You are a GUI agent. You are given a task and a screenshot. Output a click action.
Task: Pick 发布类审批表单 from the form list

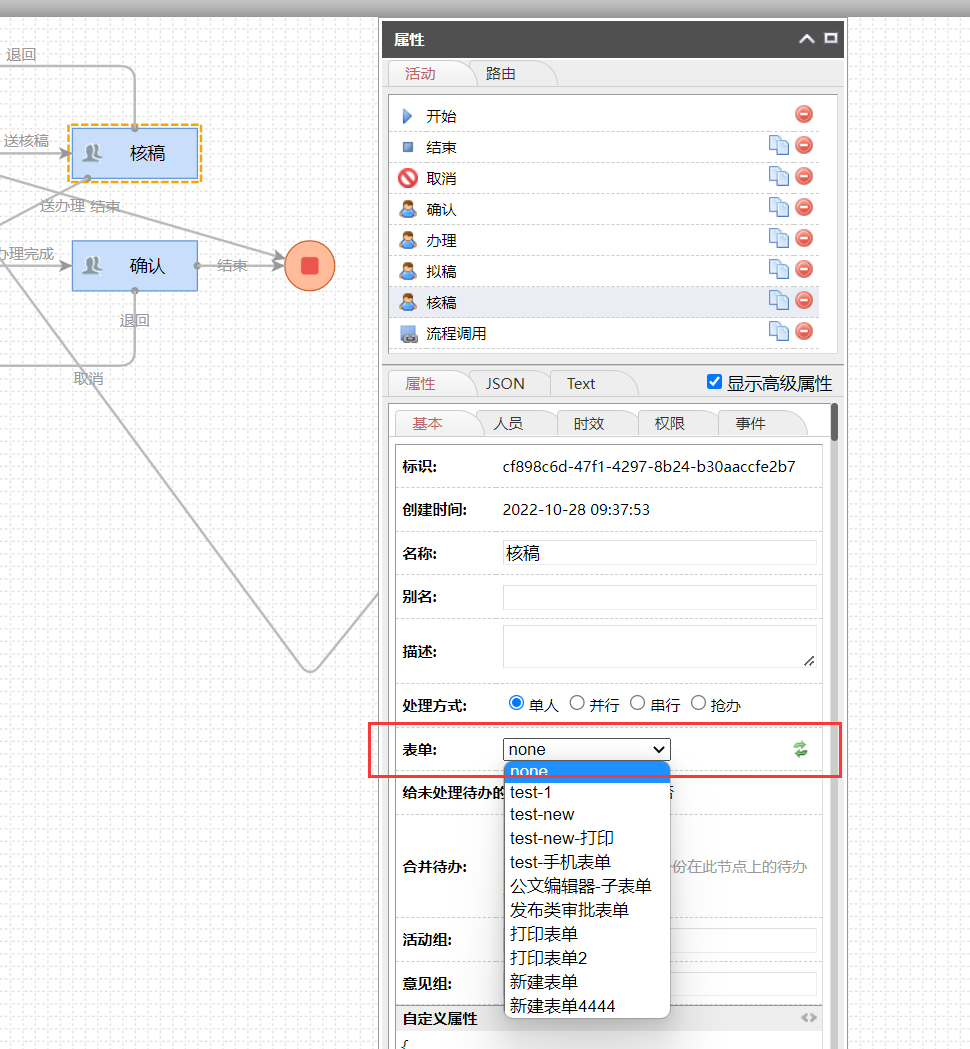587,910
